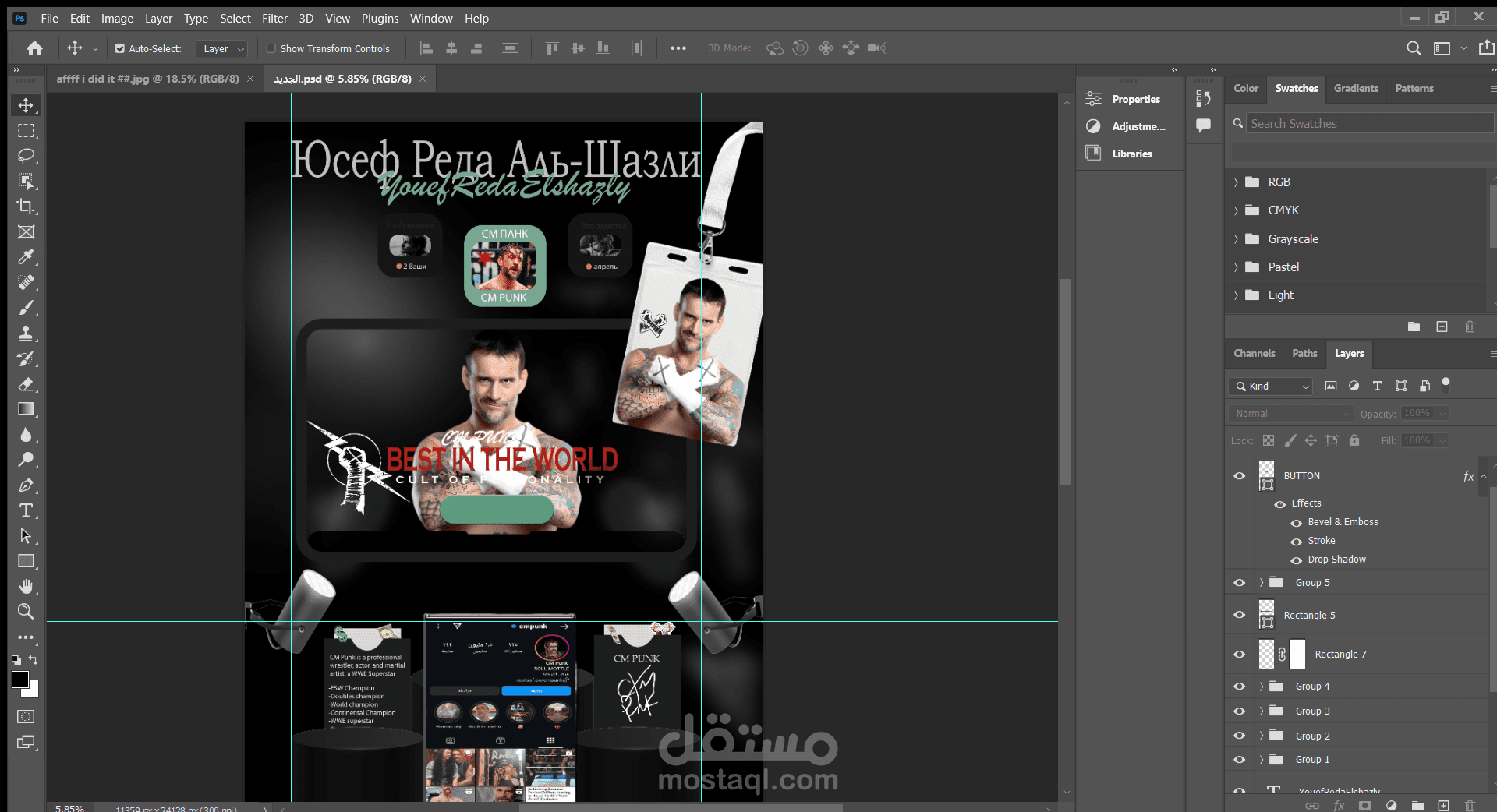Screen dimensions: 1497x812
Task: Open the Window menu
Action: (431, 19)
